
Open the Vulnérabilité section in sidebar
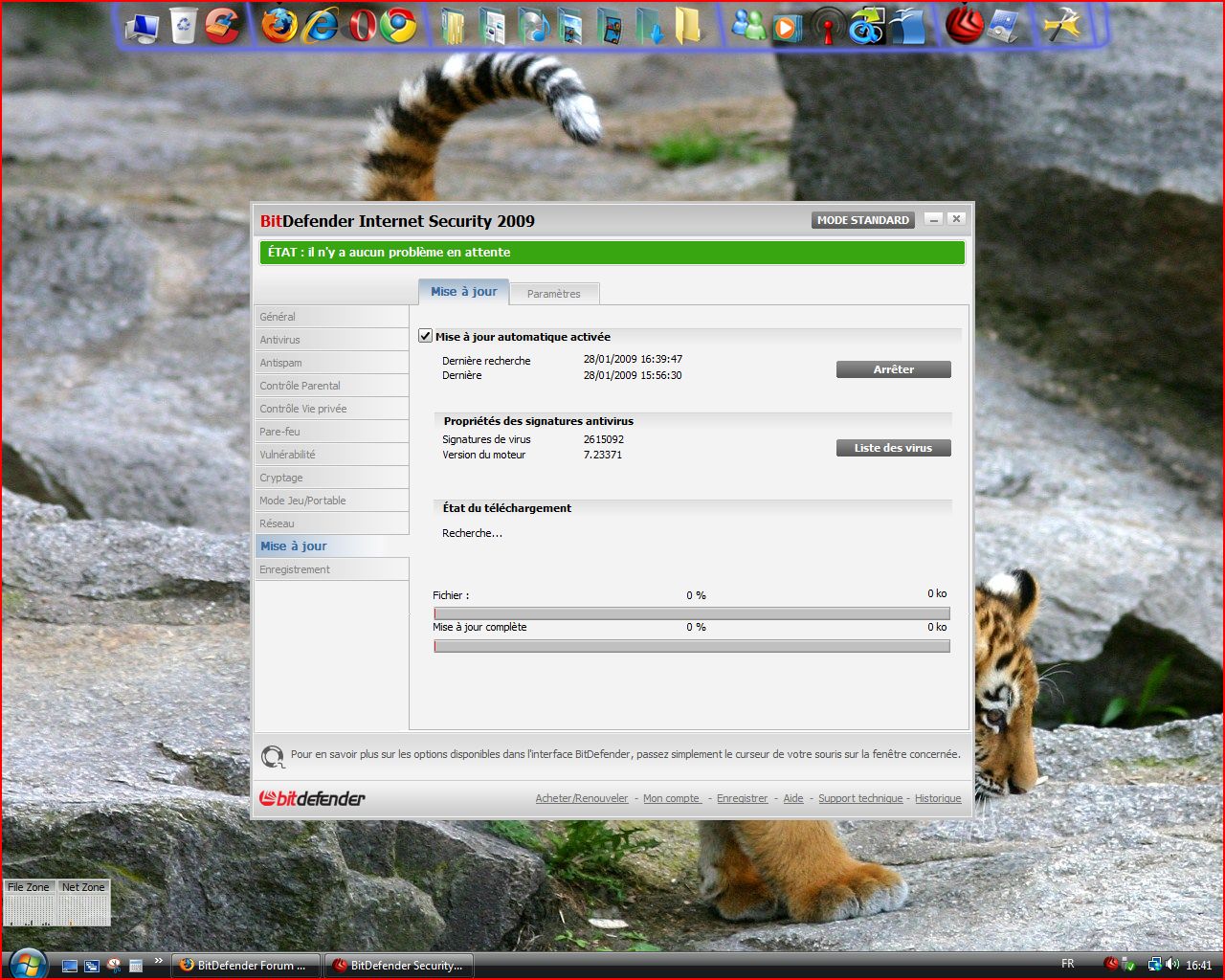[331, 455]
